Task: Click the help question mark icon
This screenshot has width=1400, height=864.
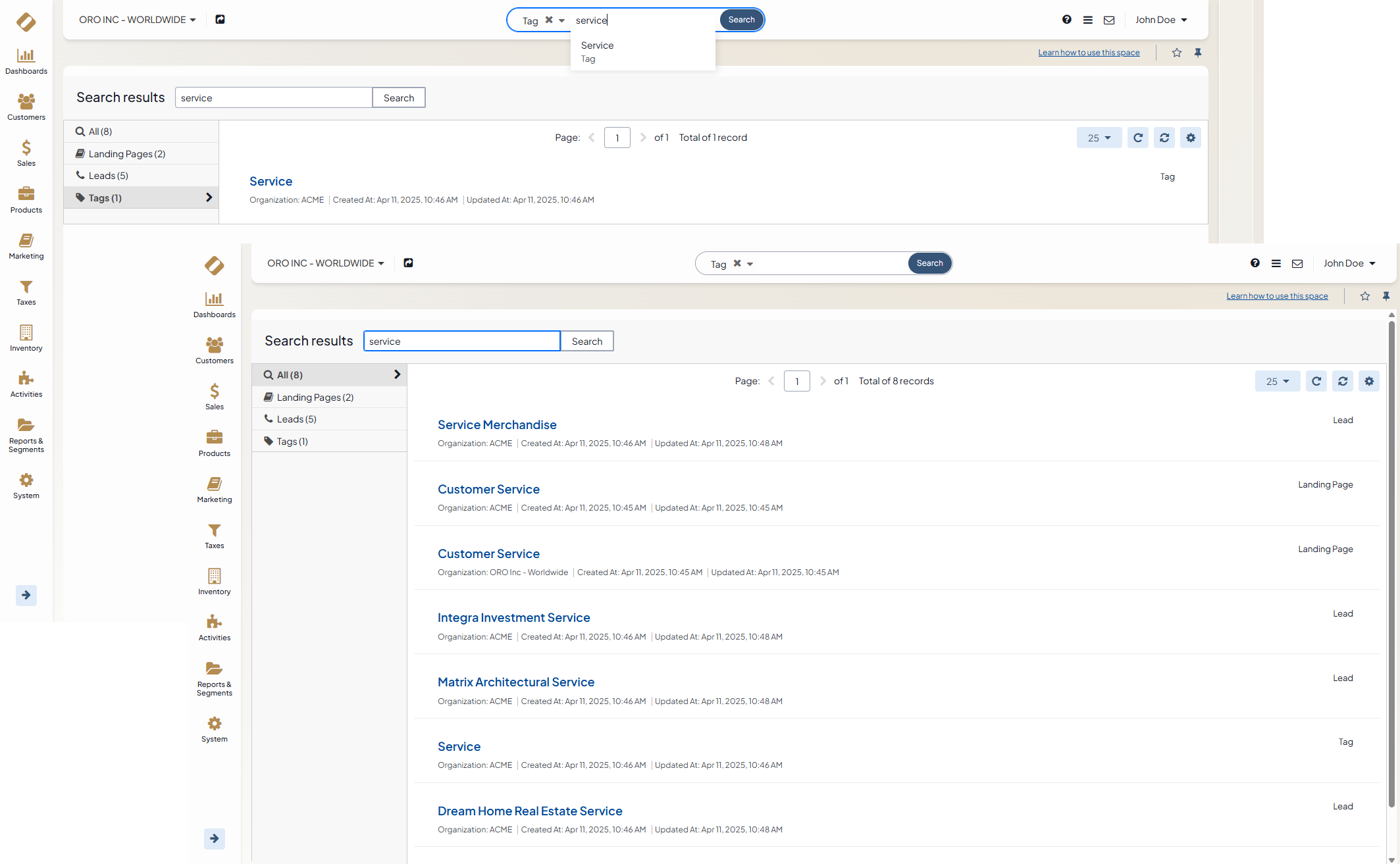Action: point(1255,263)
